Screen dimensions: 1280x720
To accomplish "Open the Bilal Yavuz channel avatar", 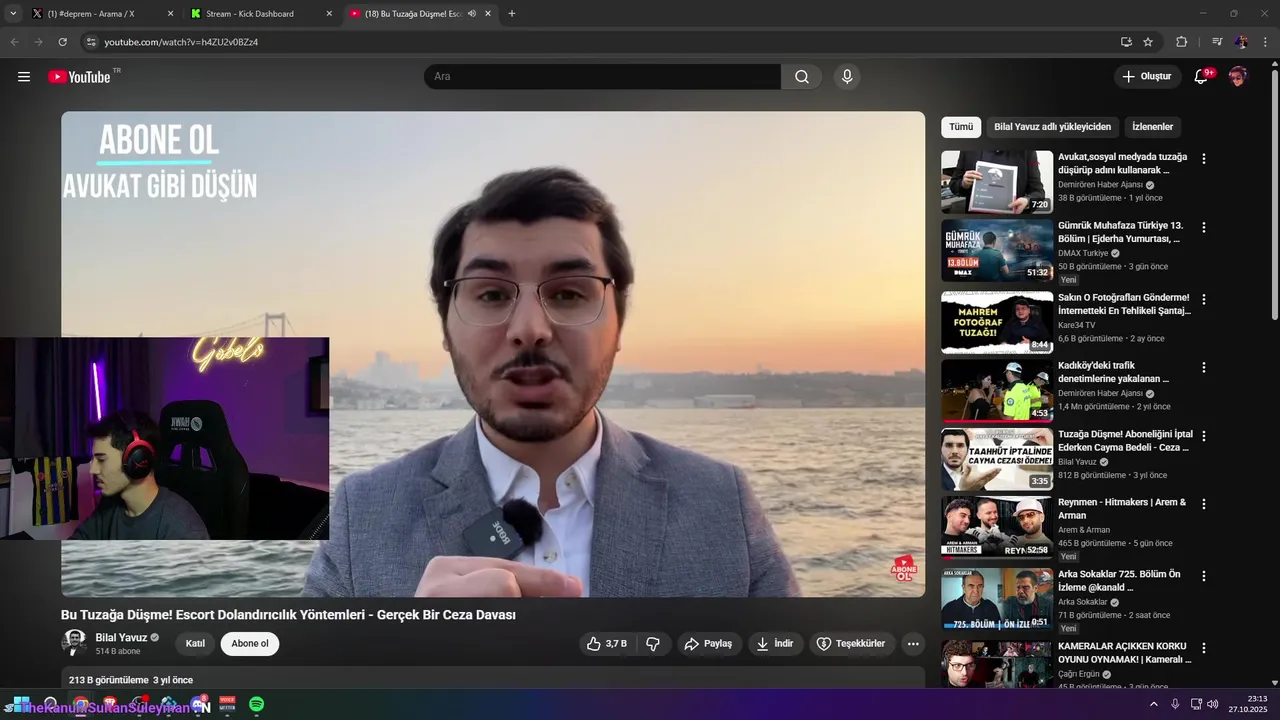I will 74,643.
